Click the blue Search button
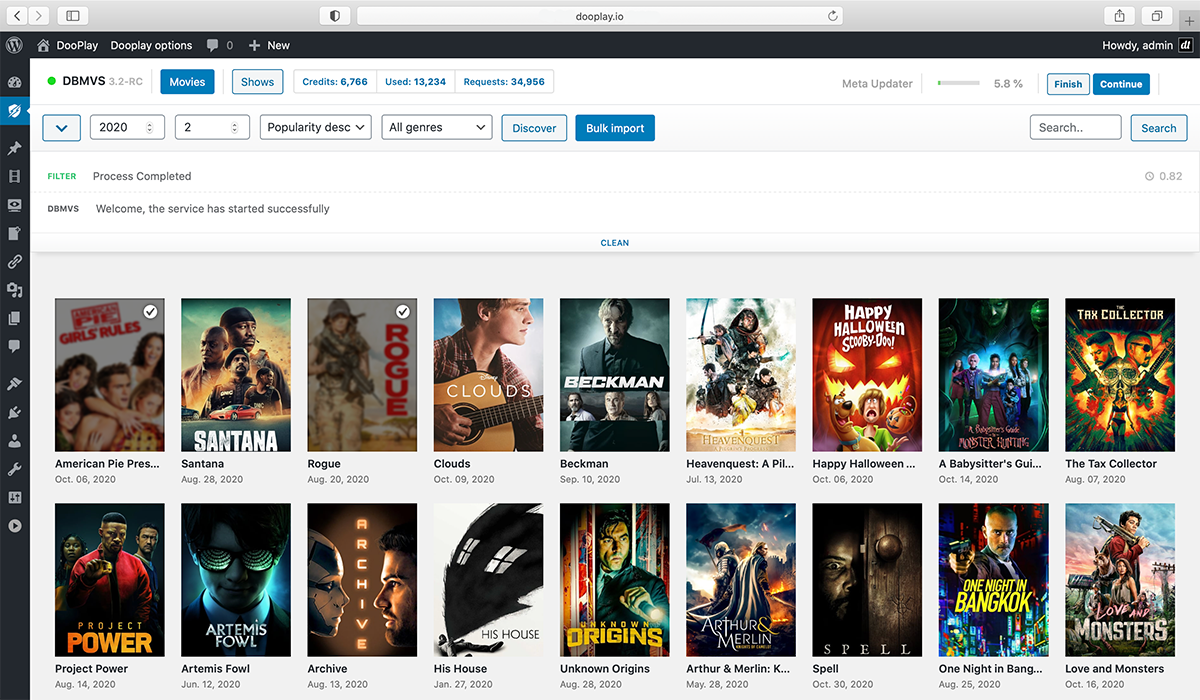Screen dimensions: 1200x700 pyautogui.click(x=1158, y=128)
